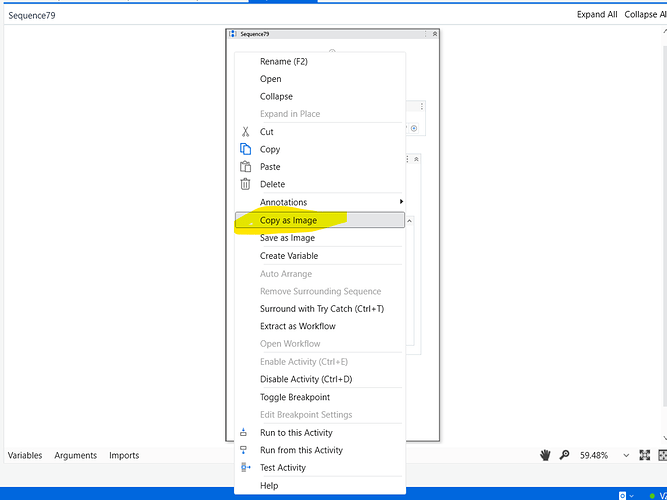Collapse the inner activity with its double chevron
The width and height of the screenshot is (667, 500).
(416, 159)
